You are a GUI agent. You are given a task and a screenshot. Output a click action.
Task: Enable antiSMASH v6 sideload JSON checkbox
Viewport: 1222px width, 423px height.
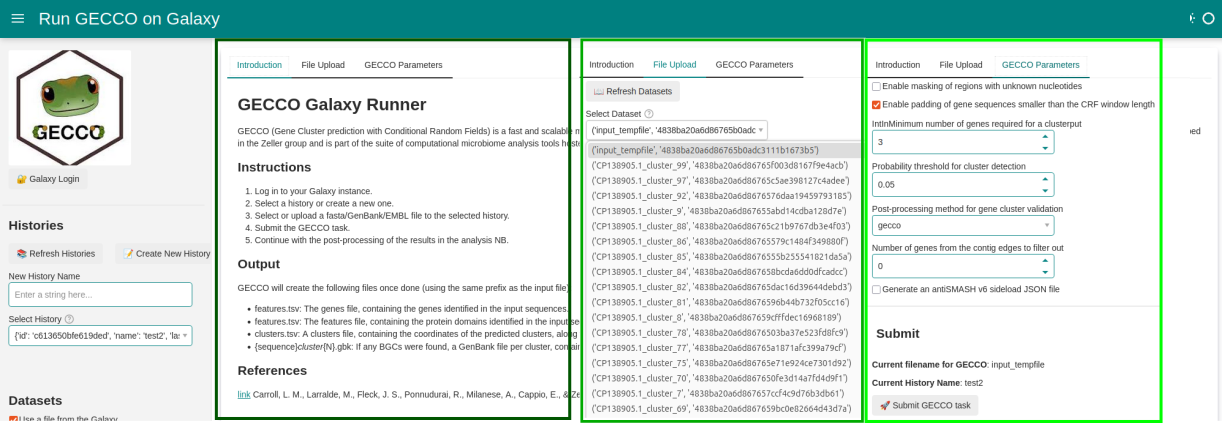(x=877, y=289)
